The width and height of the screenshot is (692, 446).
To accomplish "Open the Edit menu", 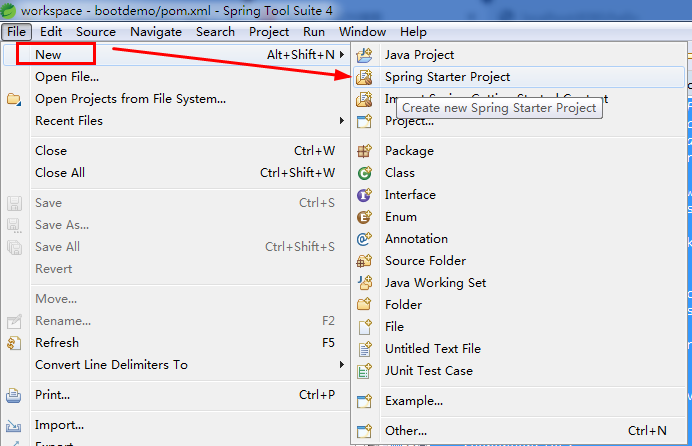I will point(51,32).
